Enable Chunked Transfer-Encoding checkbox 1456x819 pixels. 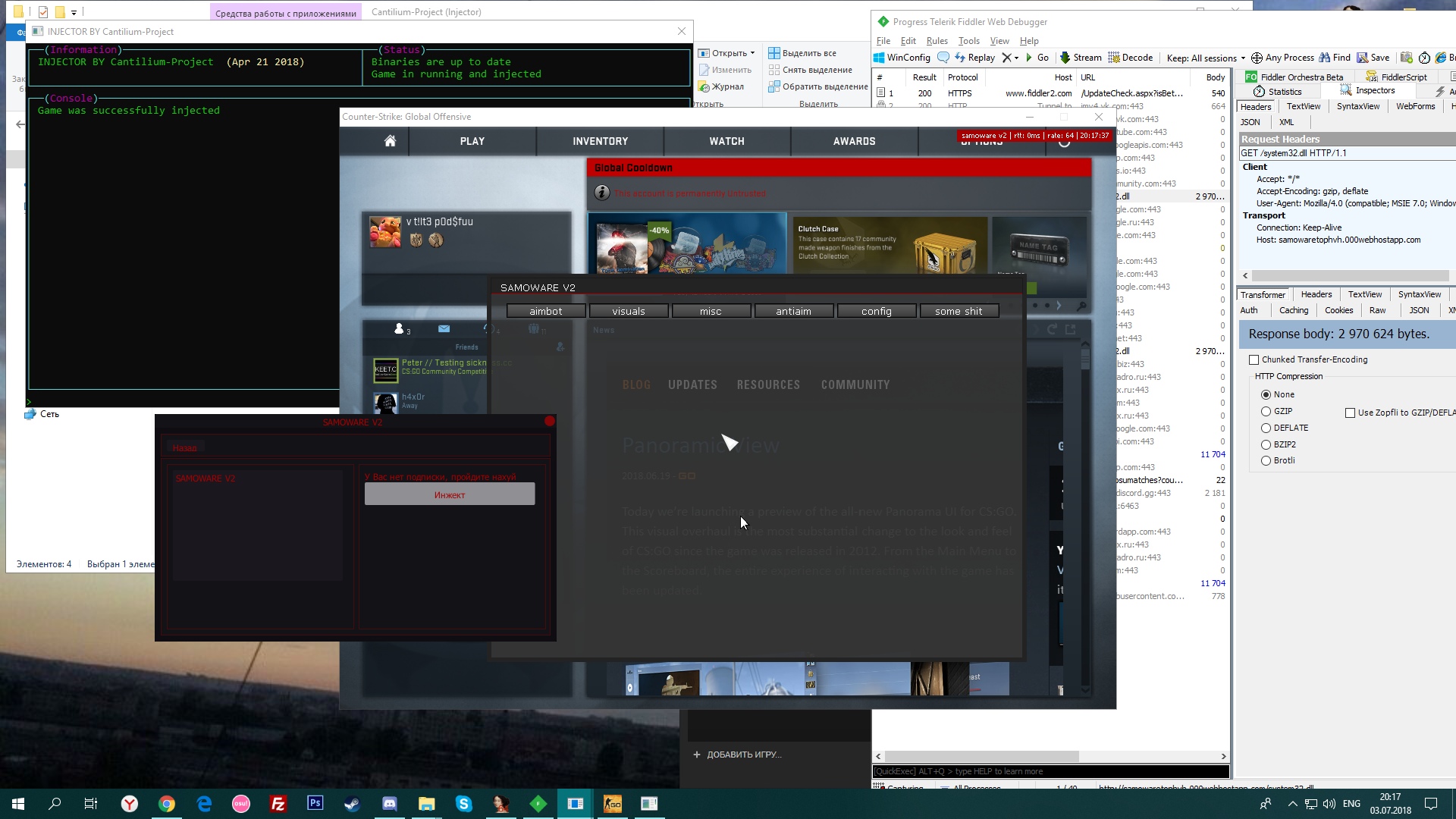coord(1254,360)
